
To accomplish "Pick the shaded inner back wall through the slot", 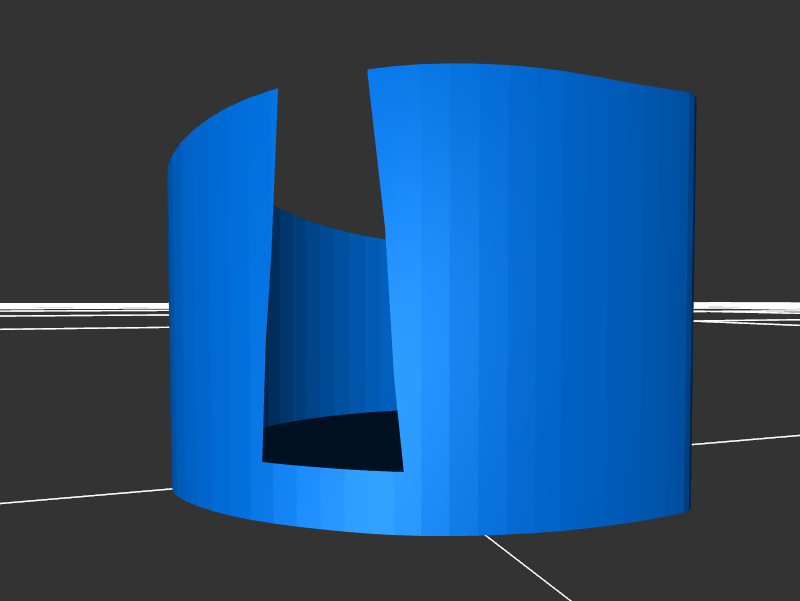I will pos(330,320).
